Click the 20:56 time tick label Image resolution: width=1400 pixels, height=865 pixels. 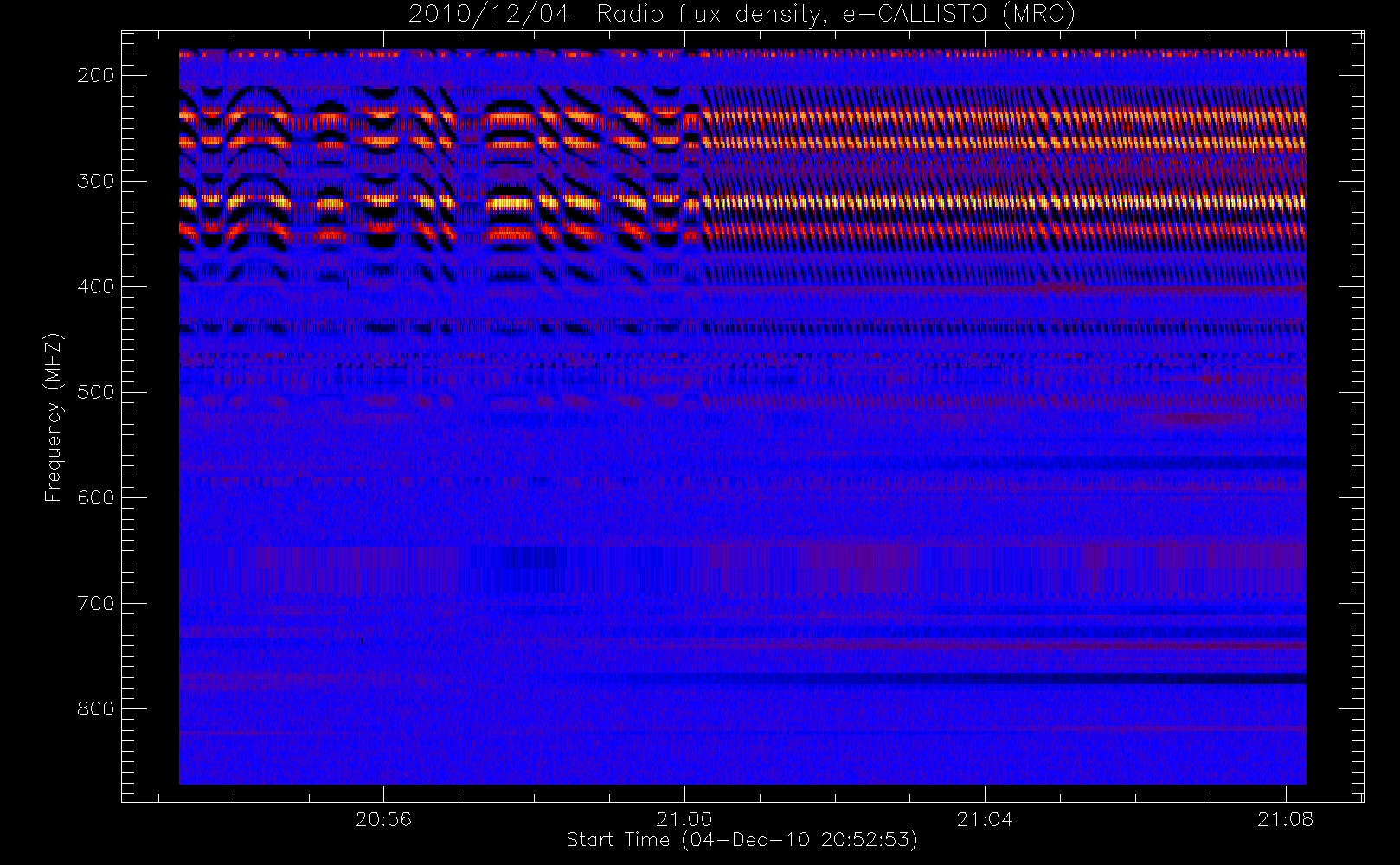[x=383, y=819]
